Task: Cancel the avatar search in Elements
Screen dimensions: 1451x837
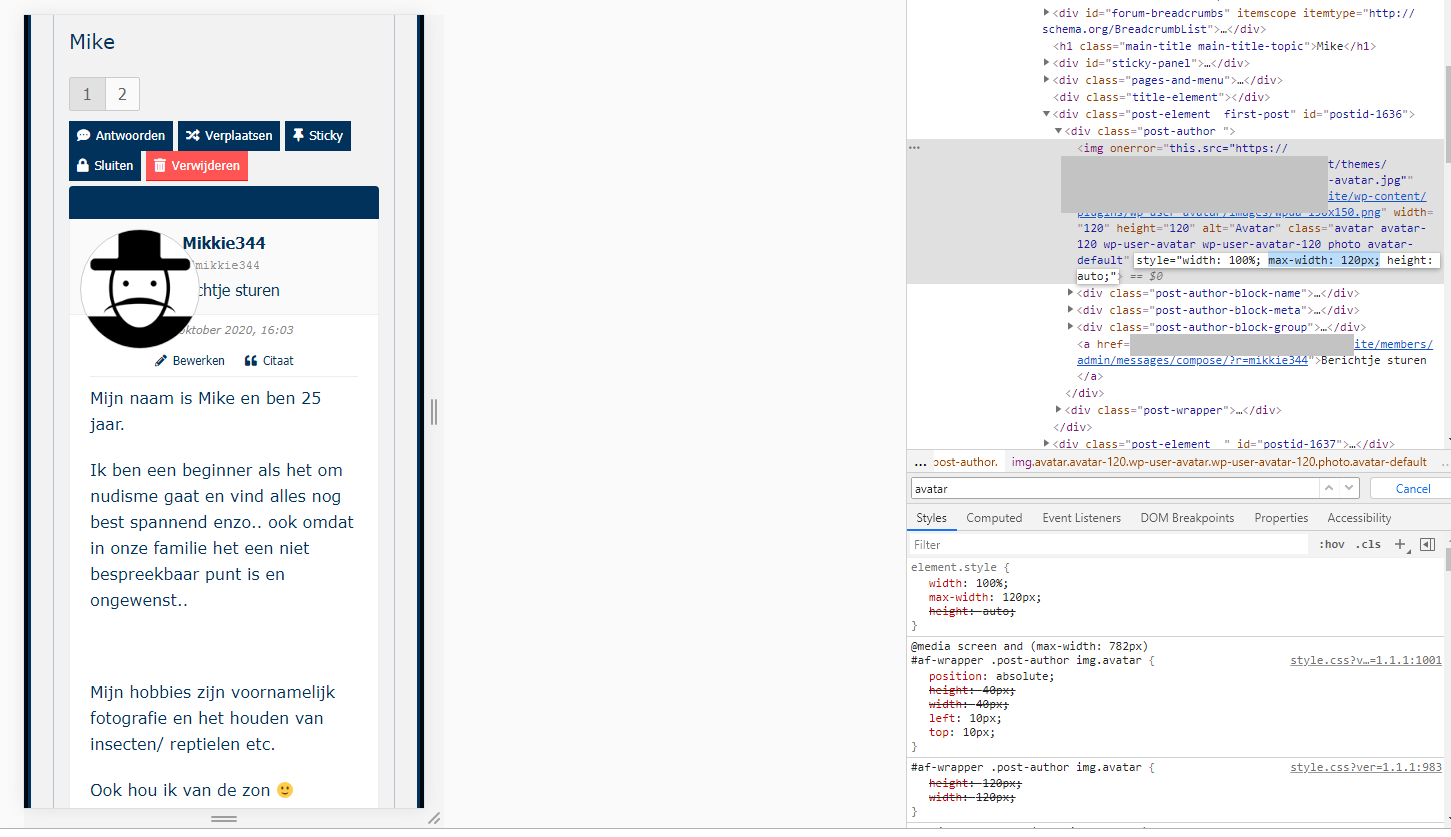Action: pos(1412,489)
